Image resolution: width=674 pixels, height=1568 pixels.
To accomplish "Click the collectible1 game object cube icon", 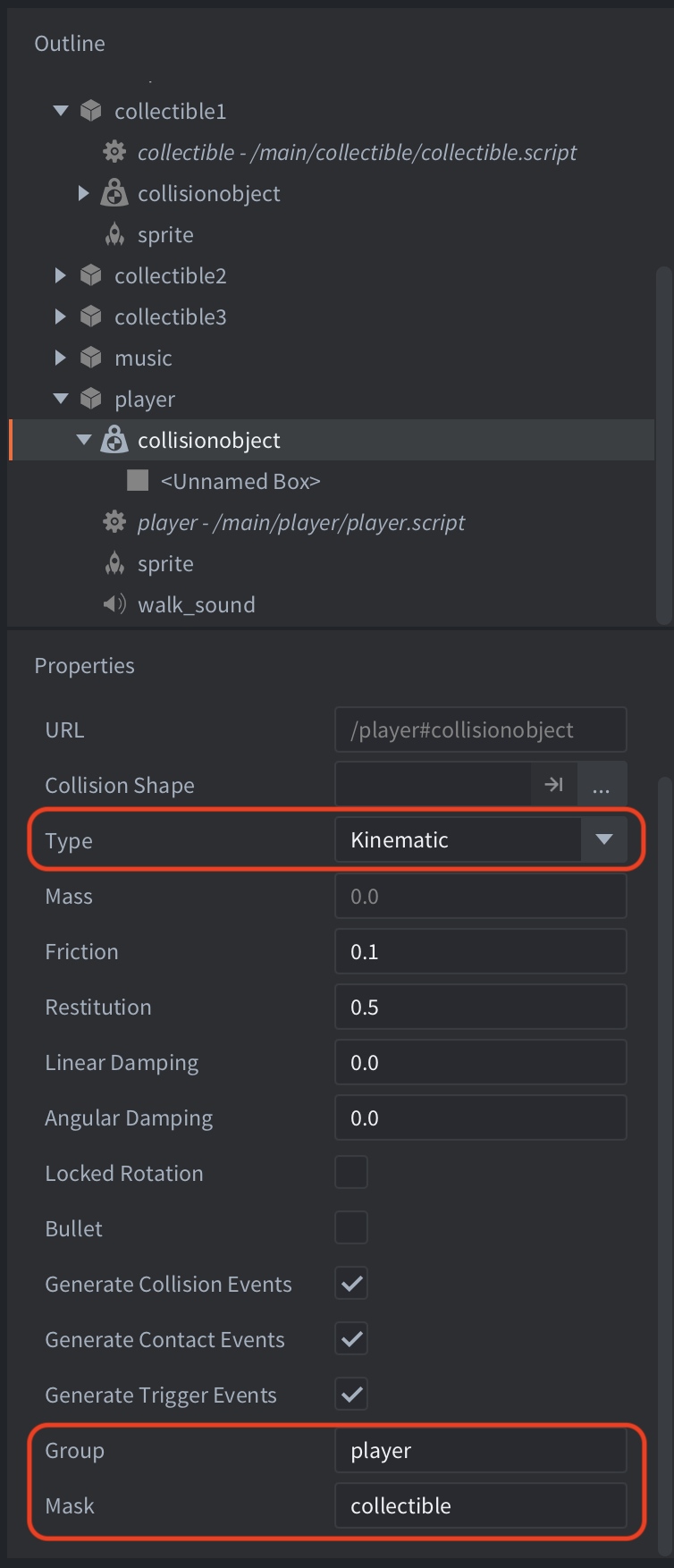I will pyautogui.click(x=91, y=111).
